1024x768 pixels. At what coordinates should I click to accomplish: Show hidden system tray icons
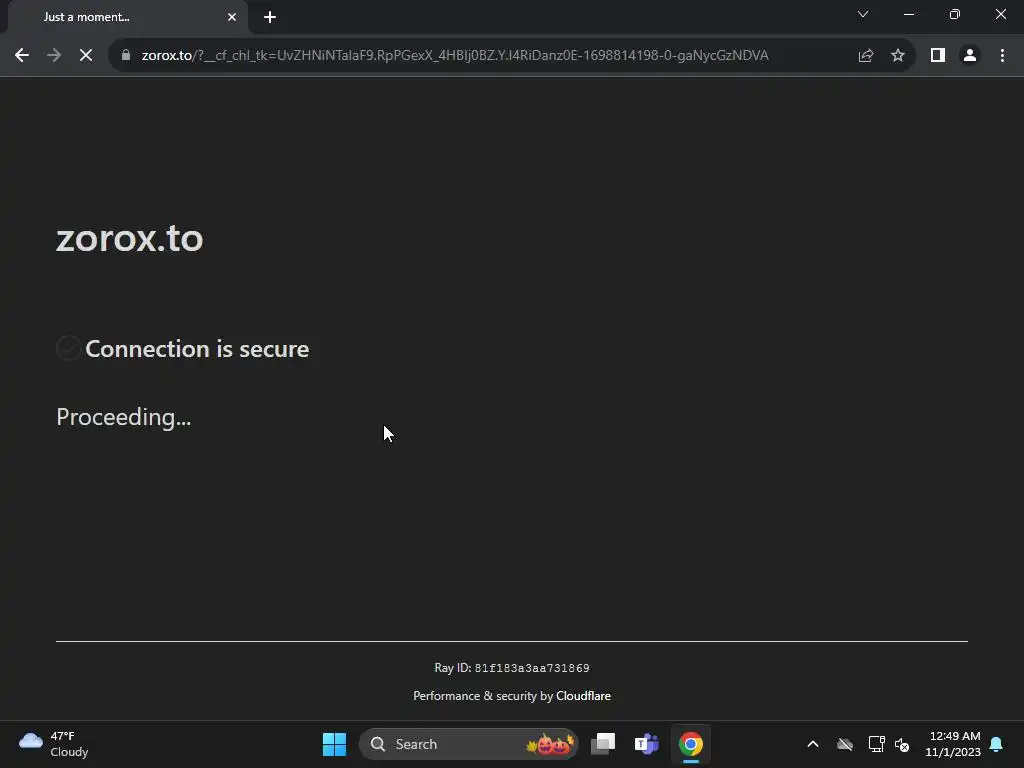click(813, 744)
